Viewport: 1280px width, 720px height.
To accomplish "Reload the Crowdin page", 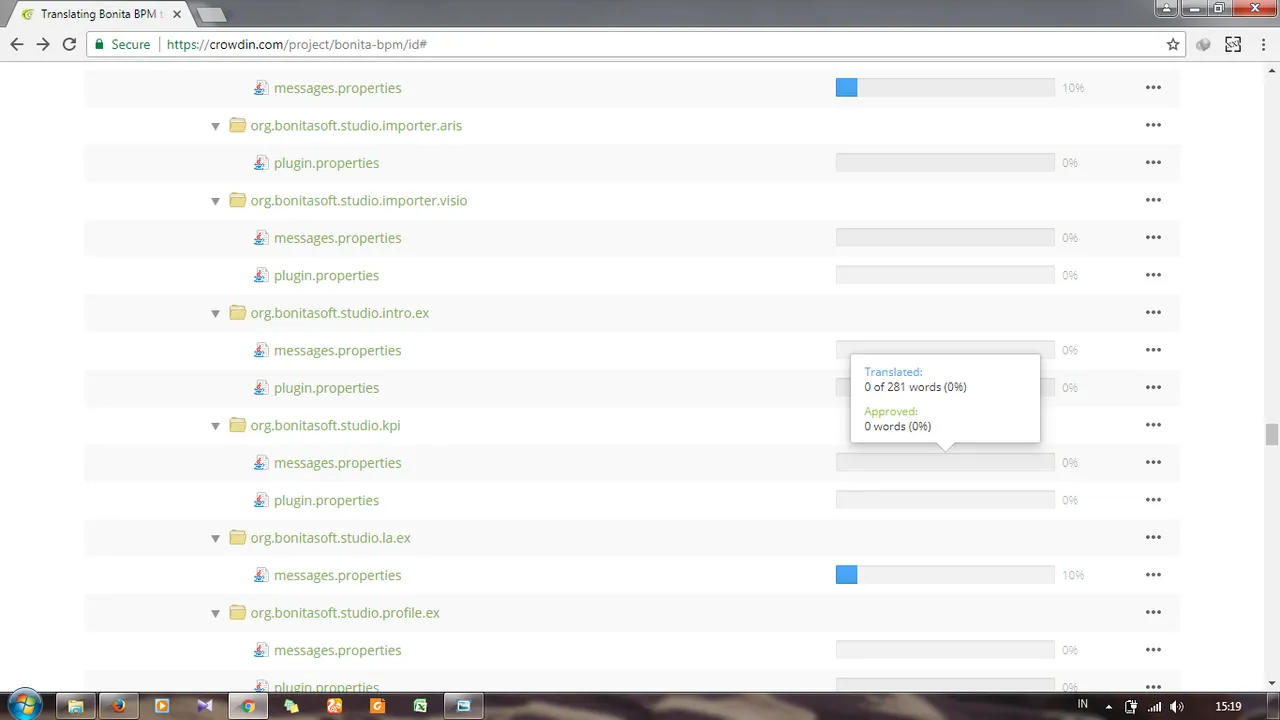I will (x=69, y=44).
